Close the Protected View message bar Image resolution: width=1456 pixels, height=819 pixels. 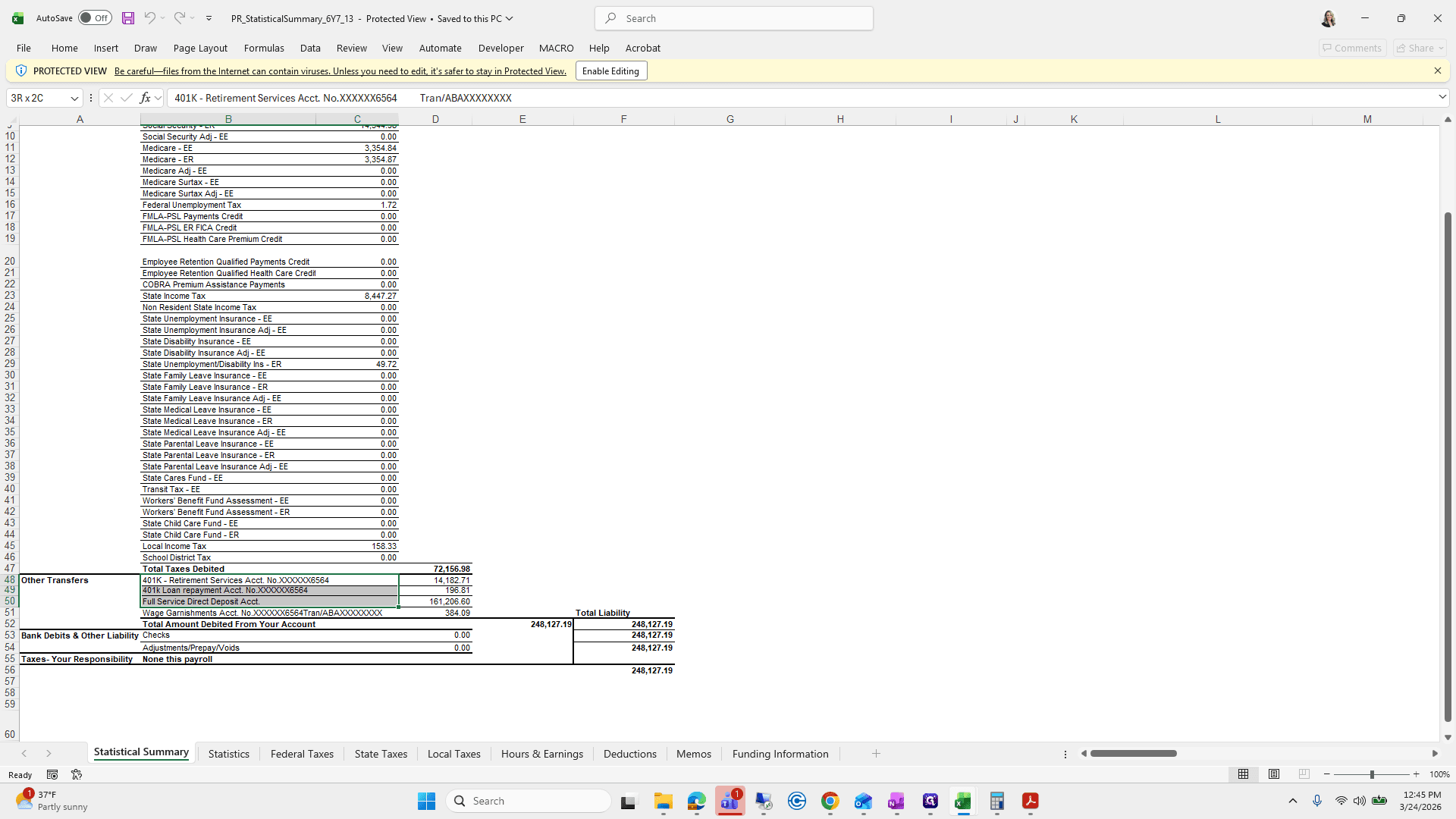[1437, 71]
